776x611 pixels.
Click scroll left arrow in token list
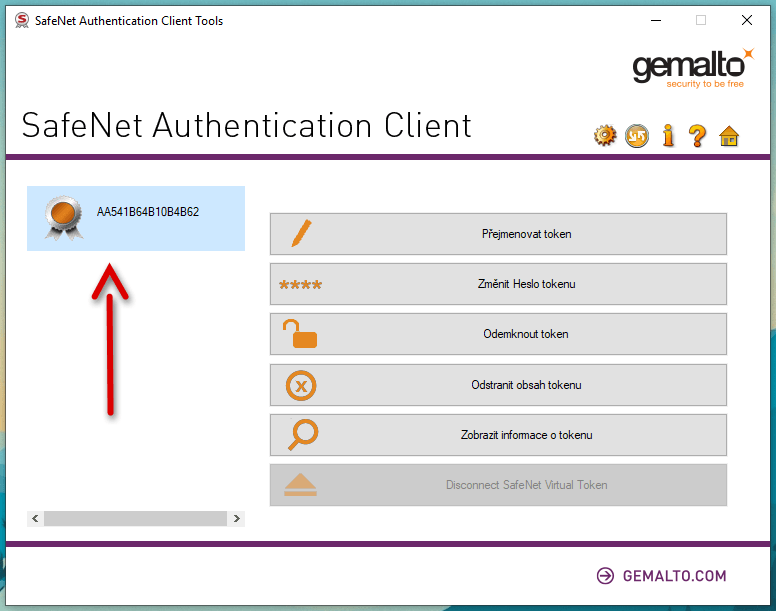click(35, 518)
